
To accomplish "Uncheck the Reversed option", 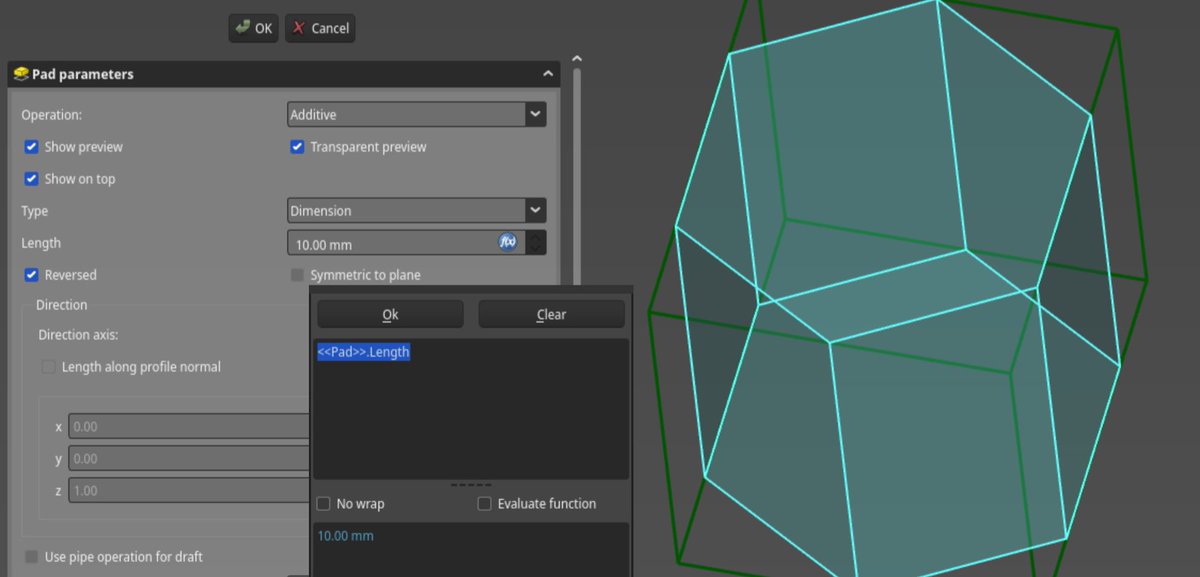I will click(x=29, y=274).
